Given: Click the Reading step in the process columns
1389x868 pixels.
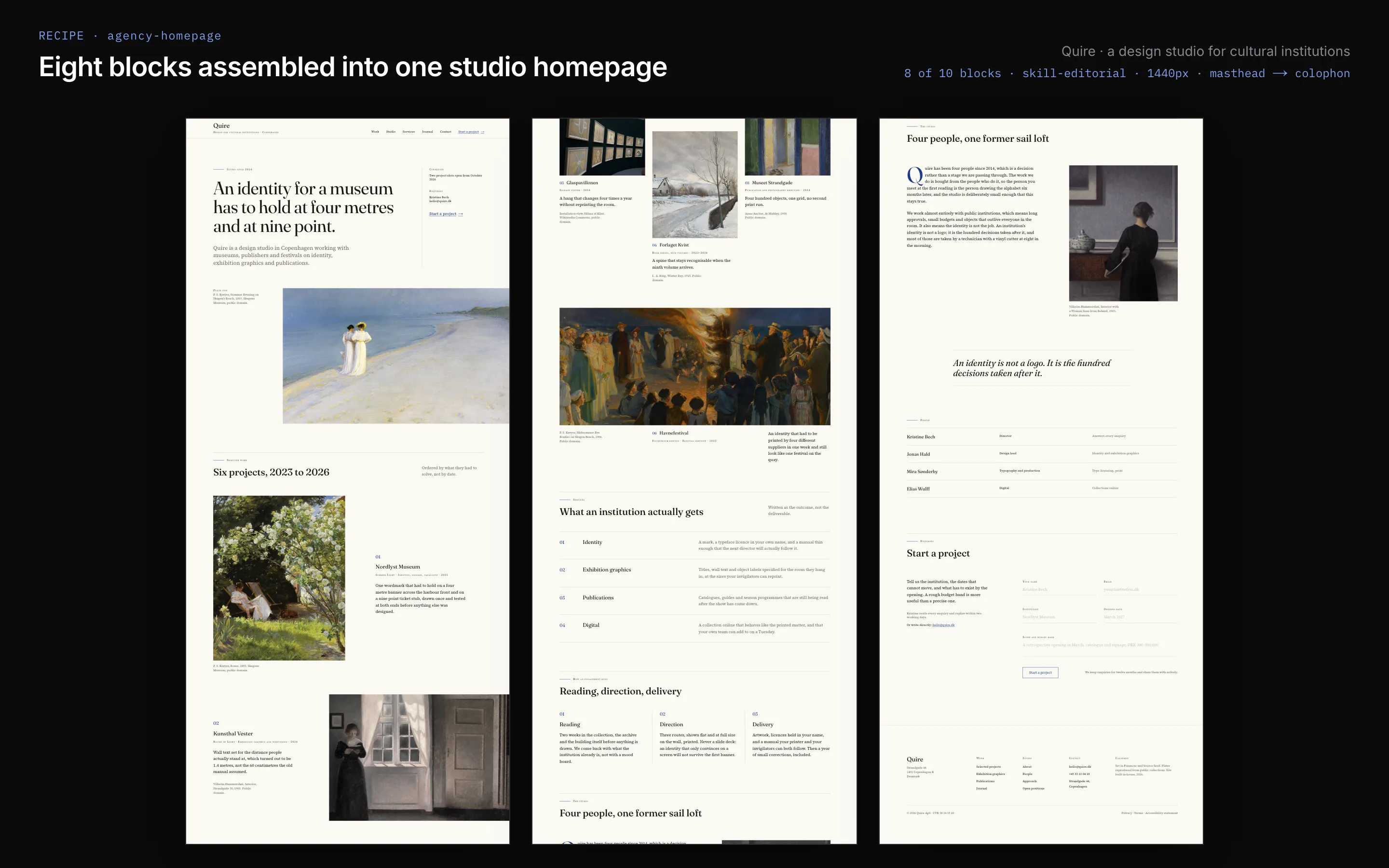Looking at the screenshot, I should click(601, 738).
